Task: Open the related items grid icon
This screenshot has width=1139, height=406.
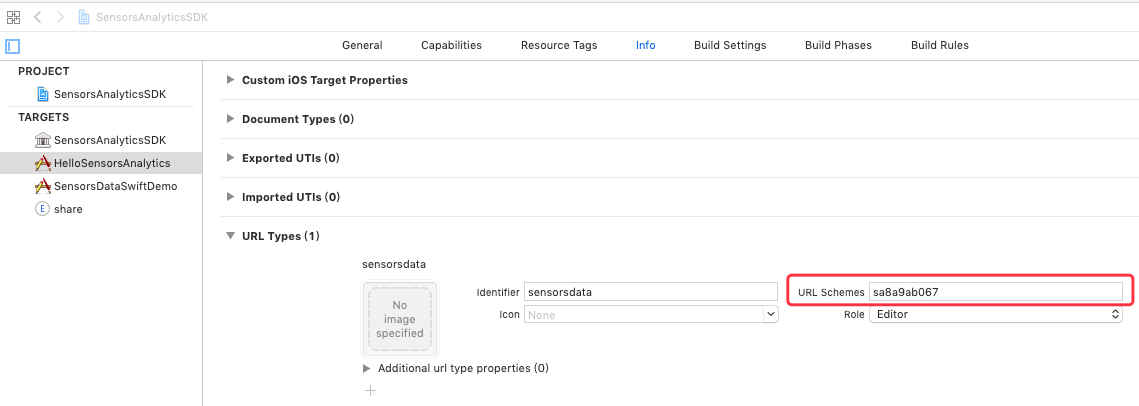Action: coord(13,17)
